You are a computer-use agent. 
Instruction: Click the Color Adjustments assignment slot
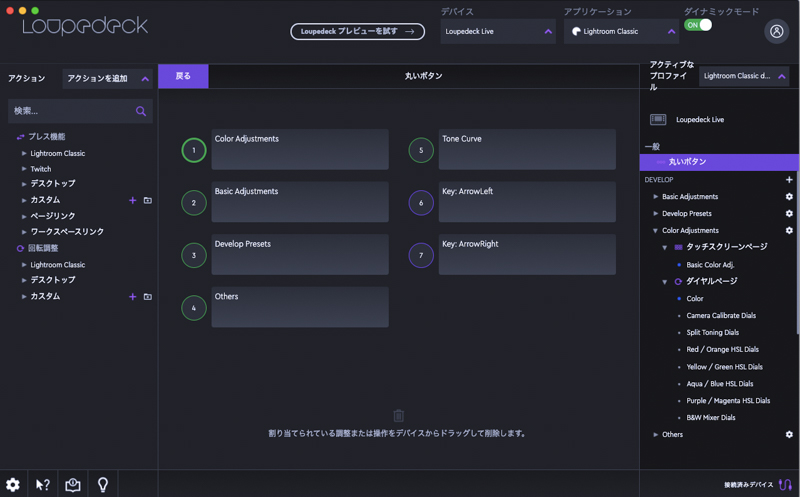(x=300, y=149)
